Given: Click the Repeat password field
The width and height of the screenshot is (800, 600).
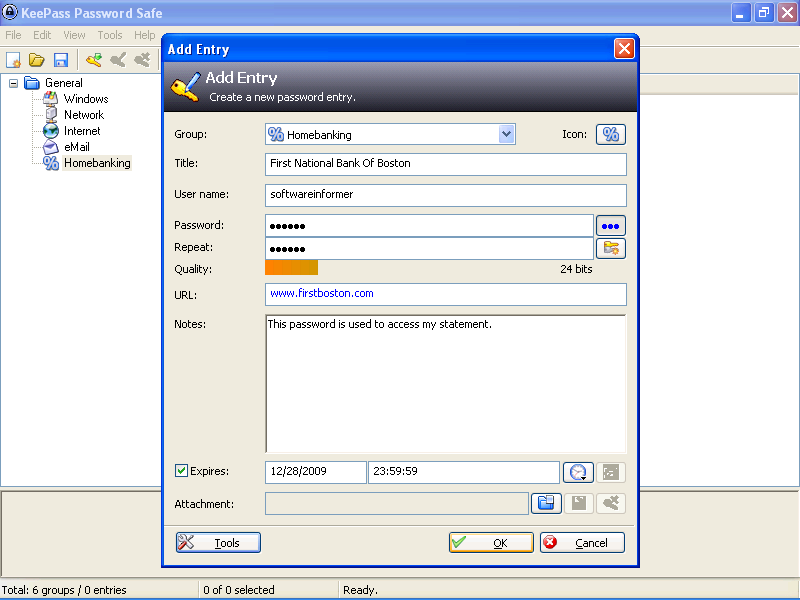Looking at the screenshot, I should (429, 248).
